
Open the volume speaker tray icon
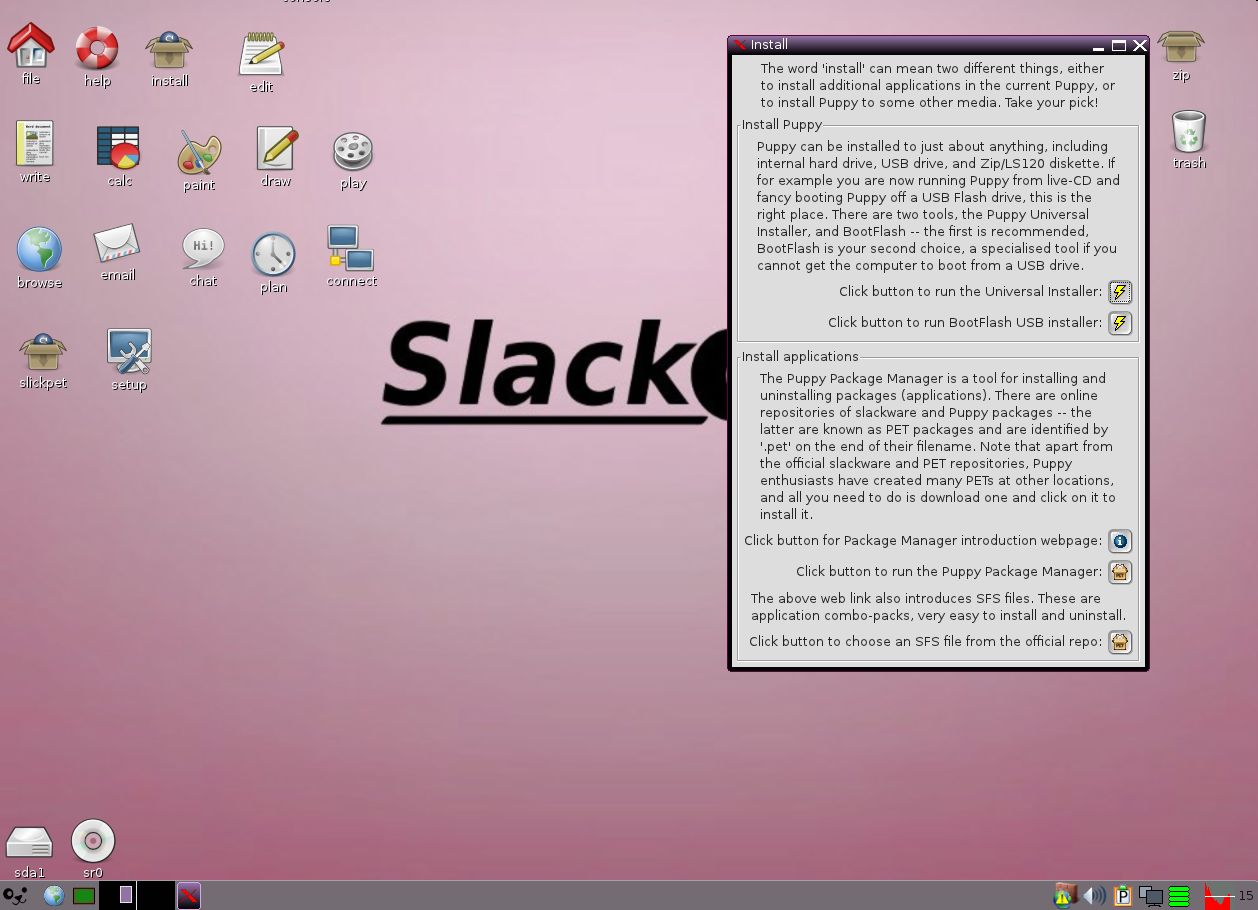click(1095, 896)
